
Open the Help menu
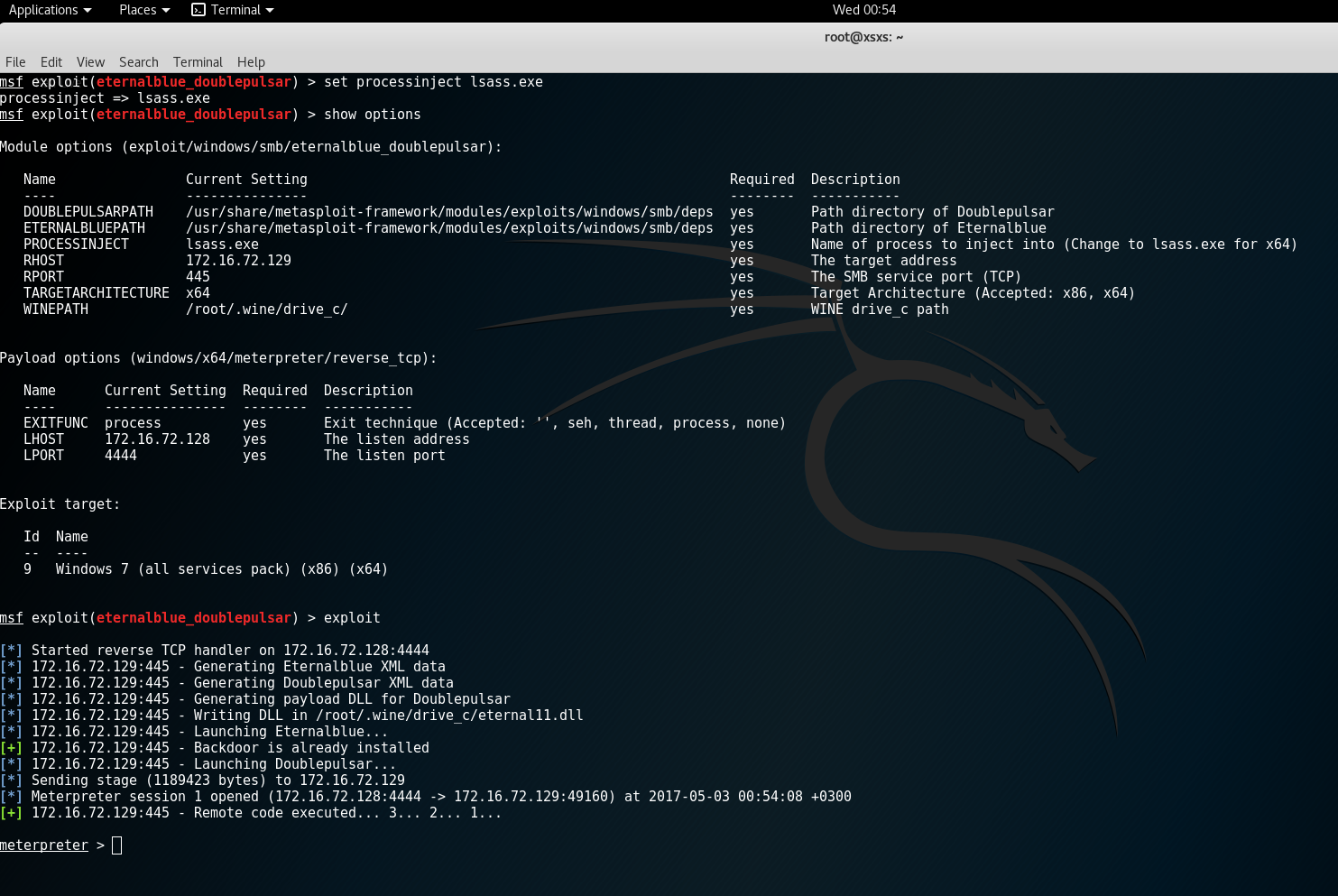tap(251, 62)
